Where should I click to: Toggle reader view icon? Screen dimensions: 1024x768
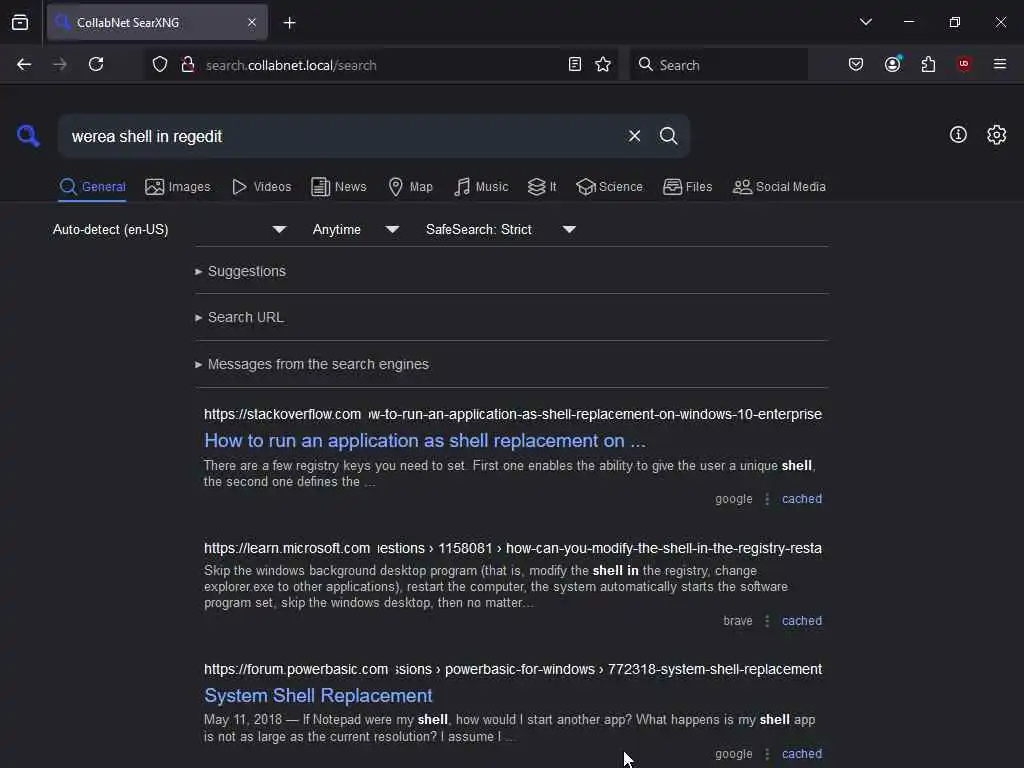click(575, 64)
